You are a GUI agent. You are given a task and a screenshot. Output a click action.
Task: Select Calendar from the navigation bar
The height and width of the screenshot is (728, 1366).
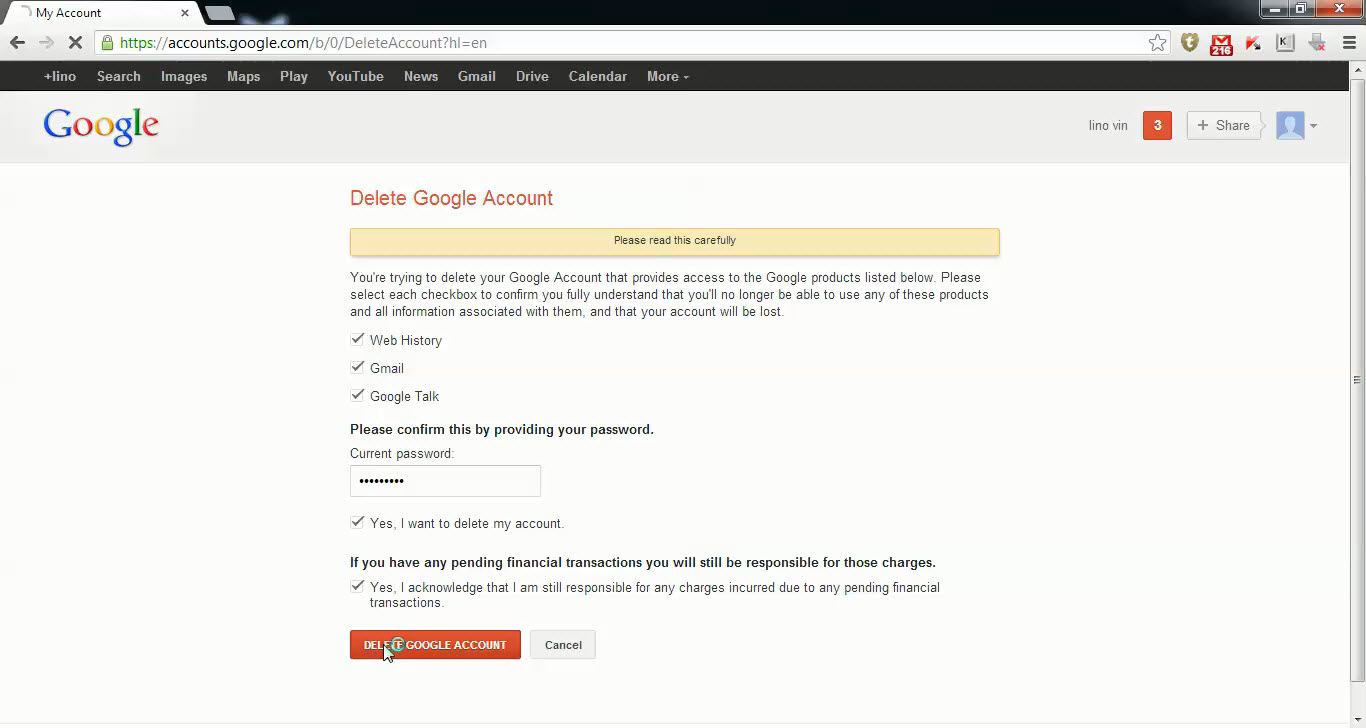click(597, 76)
